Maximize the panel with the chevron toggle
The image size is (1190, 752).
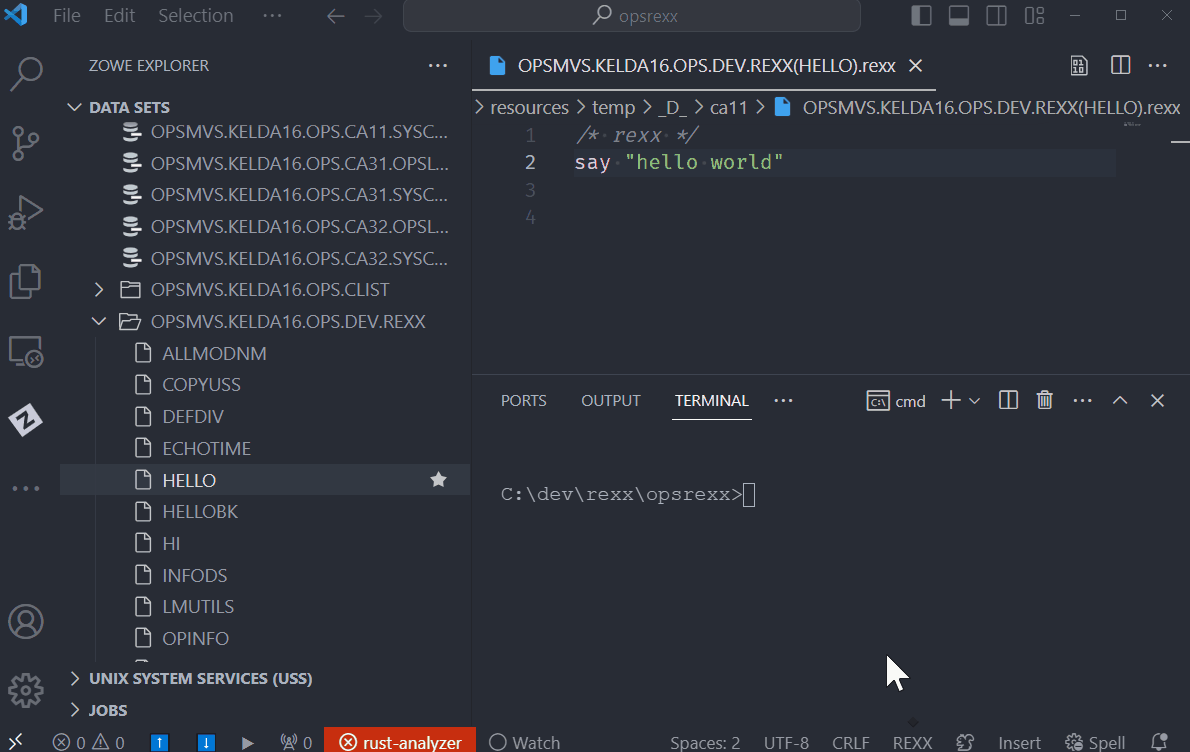(x=1119, y=399)
